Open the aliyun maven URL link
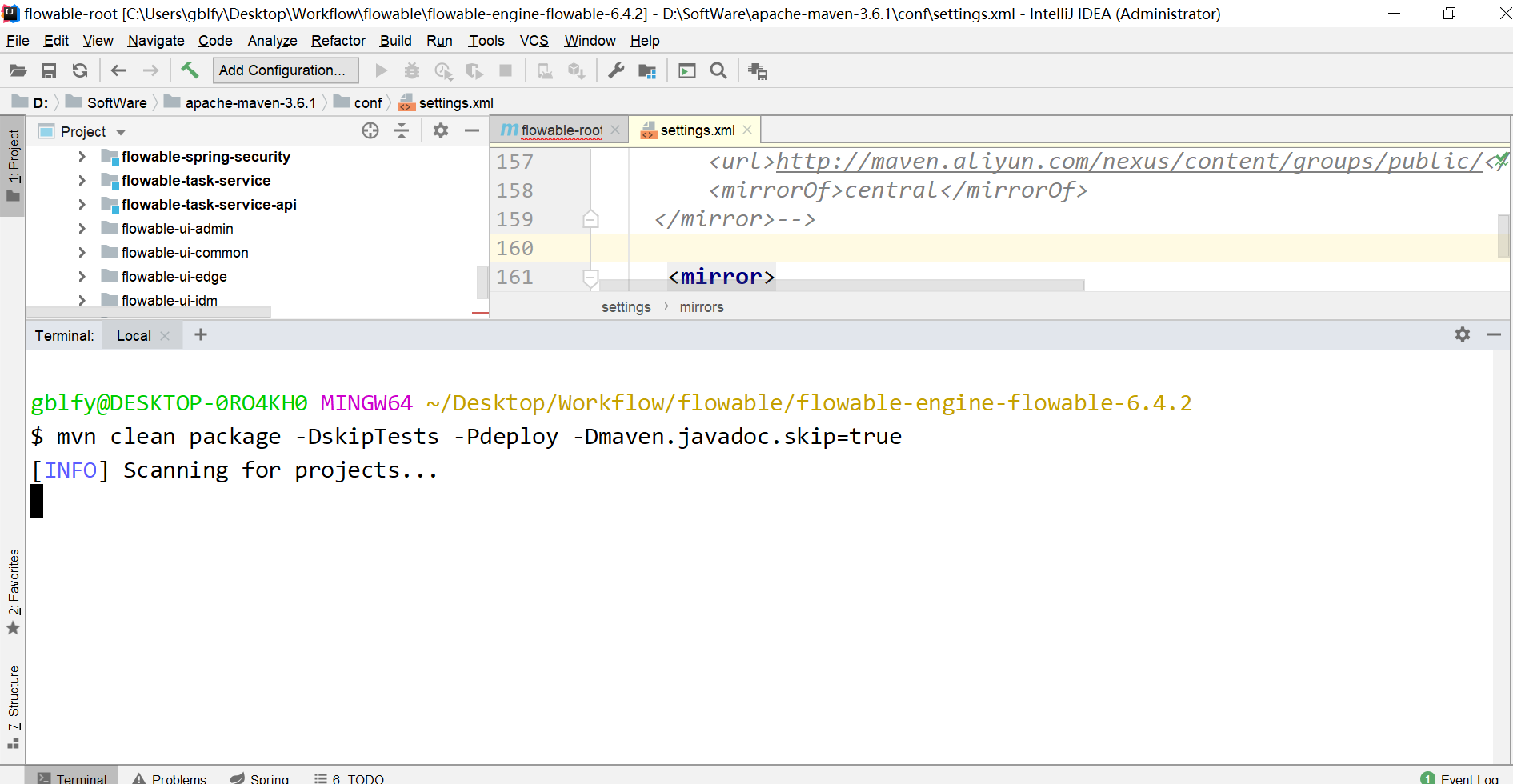Viewport: 1513px width, 784px height. point(1129,162)
